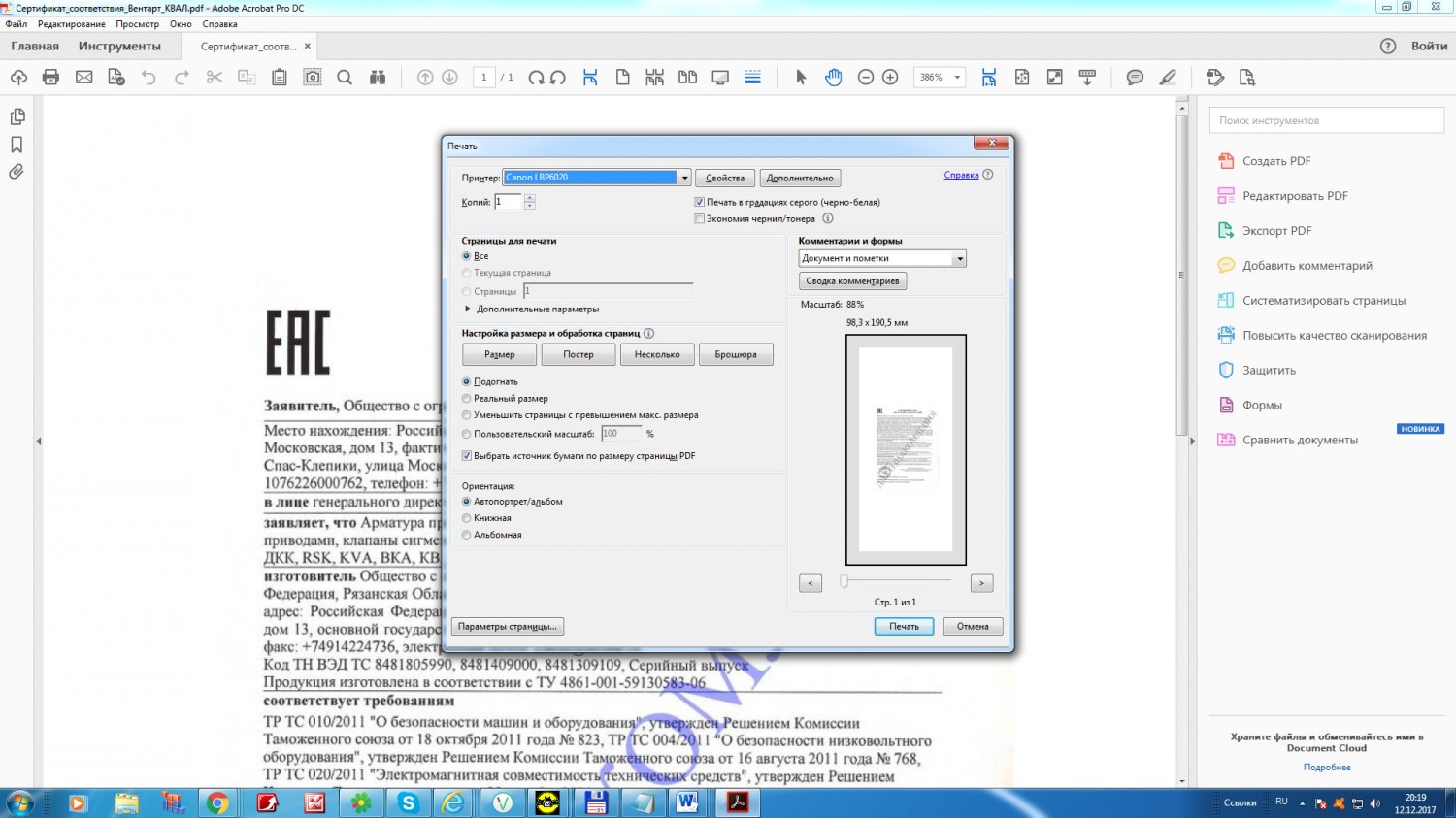Screen dimensions: 1456x818
Task: Click Skype icon on taskbar
Action: tap(408, 803)
